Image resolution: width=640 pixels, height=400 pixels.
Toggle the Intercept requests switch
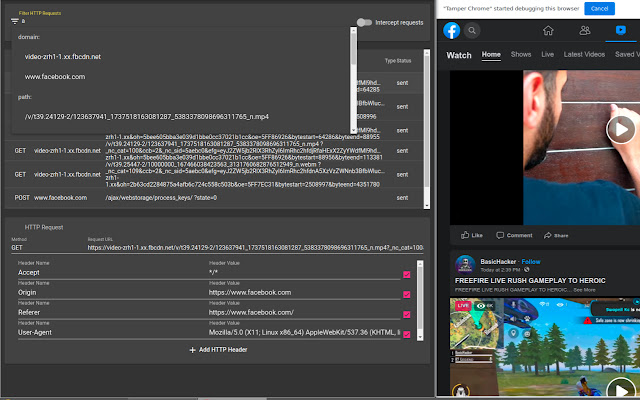(x=364, y=22)
